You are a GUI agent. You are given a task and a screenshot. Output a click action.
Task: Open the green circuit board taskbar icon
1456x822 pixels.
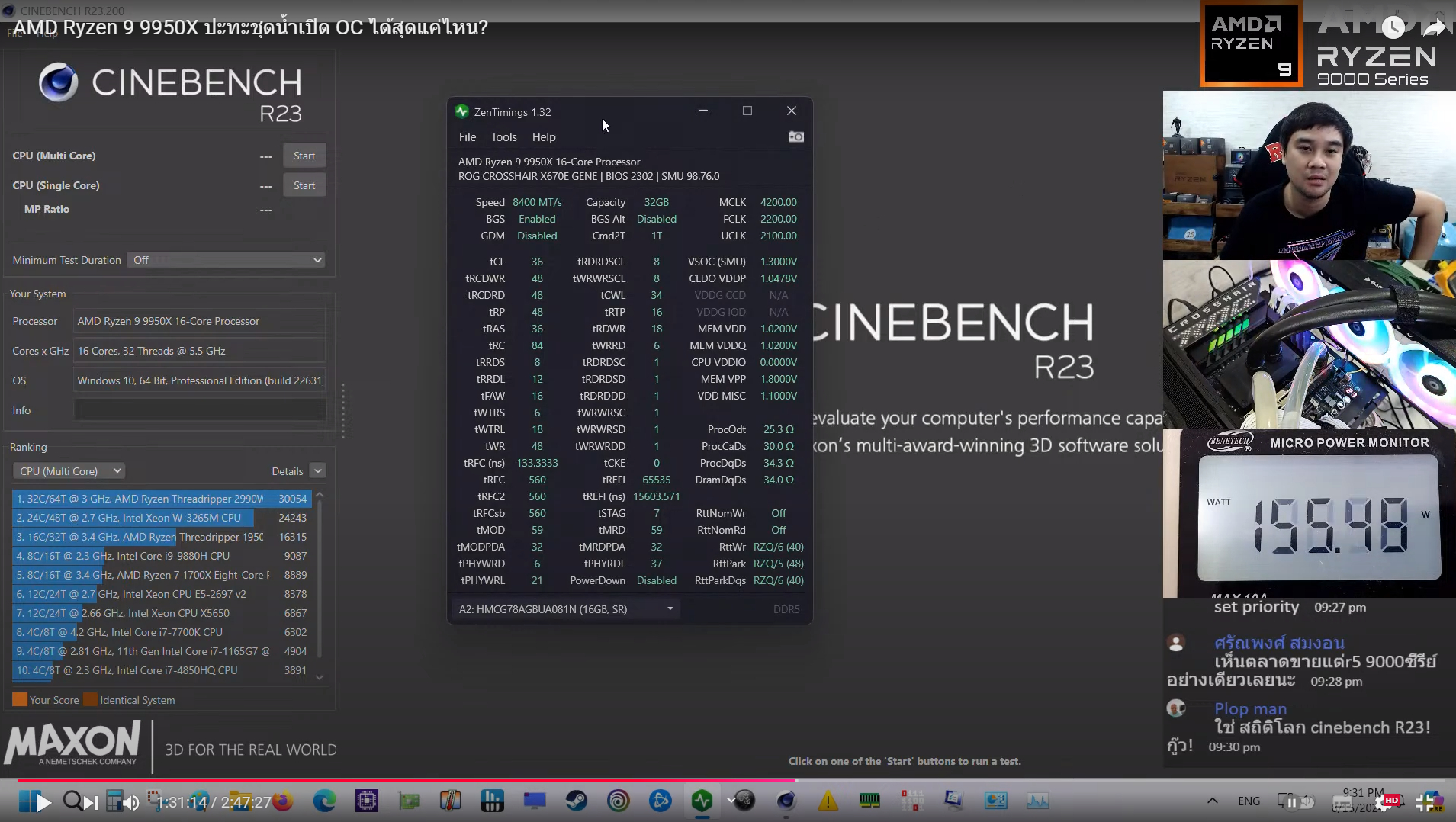tap(410, 801)
